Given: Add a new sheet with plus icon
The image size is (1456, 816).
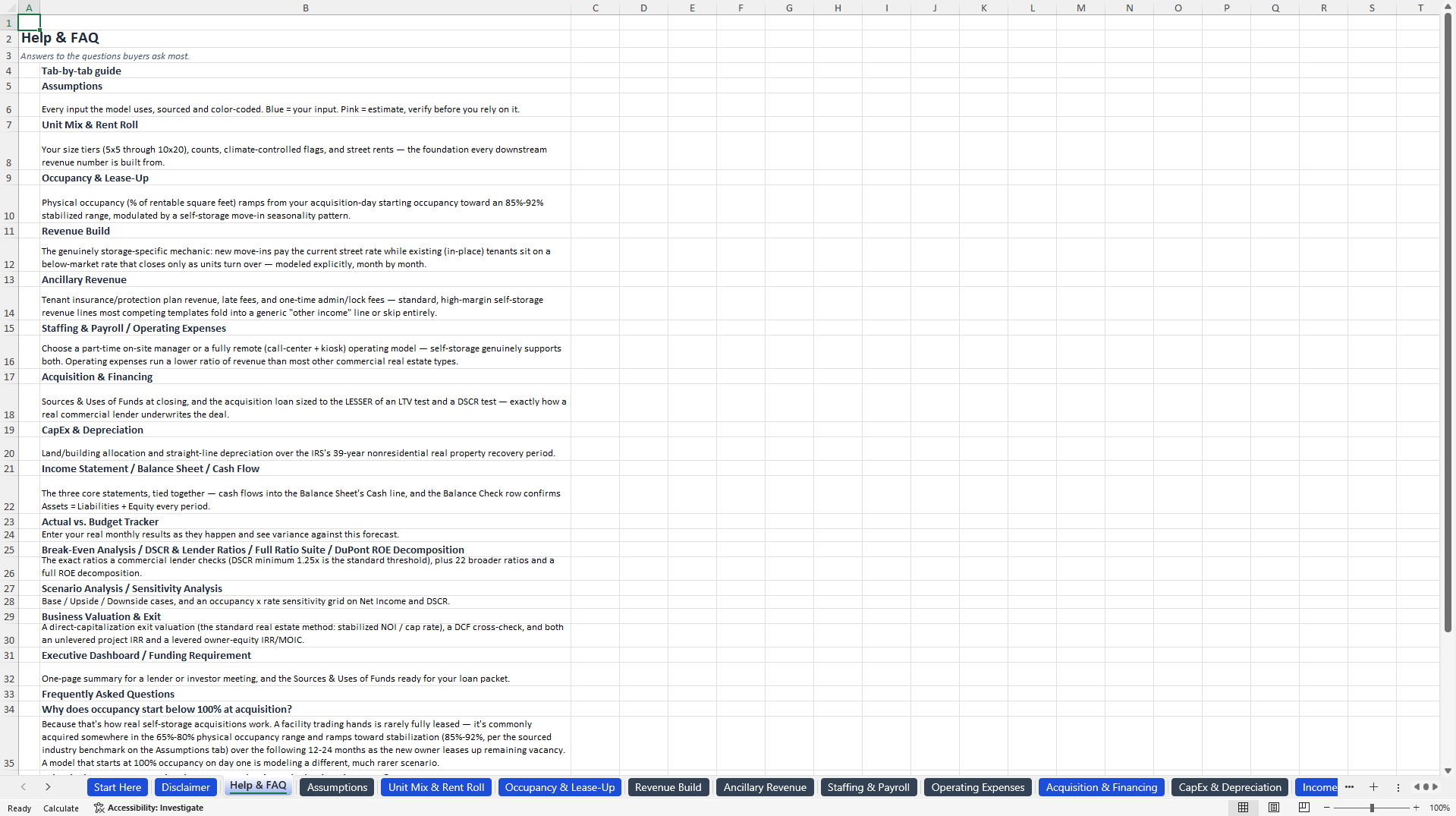Looking at the screenshot, I should 1373,787.
